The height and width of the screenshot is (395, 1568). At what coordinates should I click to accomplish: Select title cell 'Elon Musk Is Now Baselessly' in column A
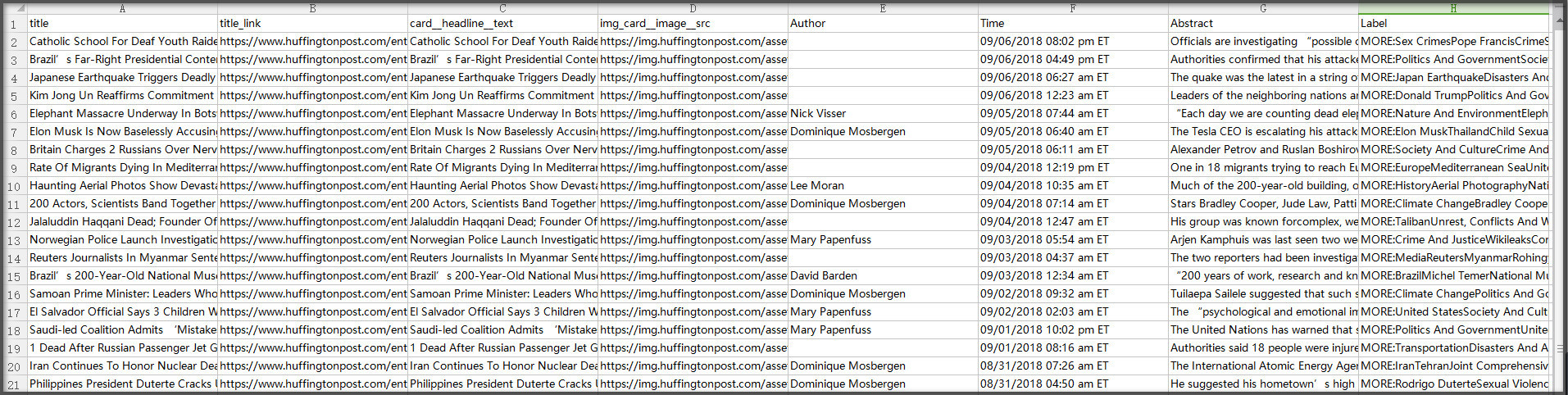click(122, 131)
